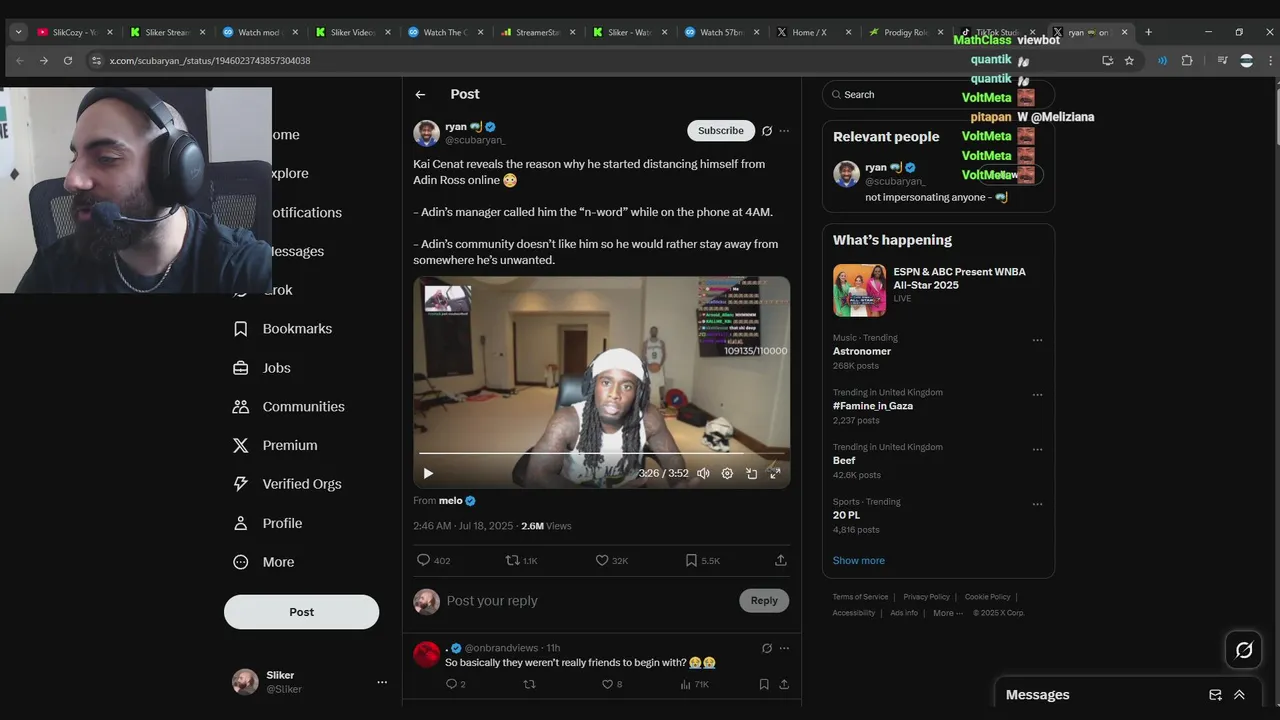Bookmark the post with 5.5K bookmarks
Viewport: 1280px width, 720px height.
click(x=702, y=561)
